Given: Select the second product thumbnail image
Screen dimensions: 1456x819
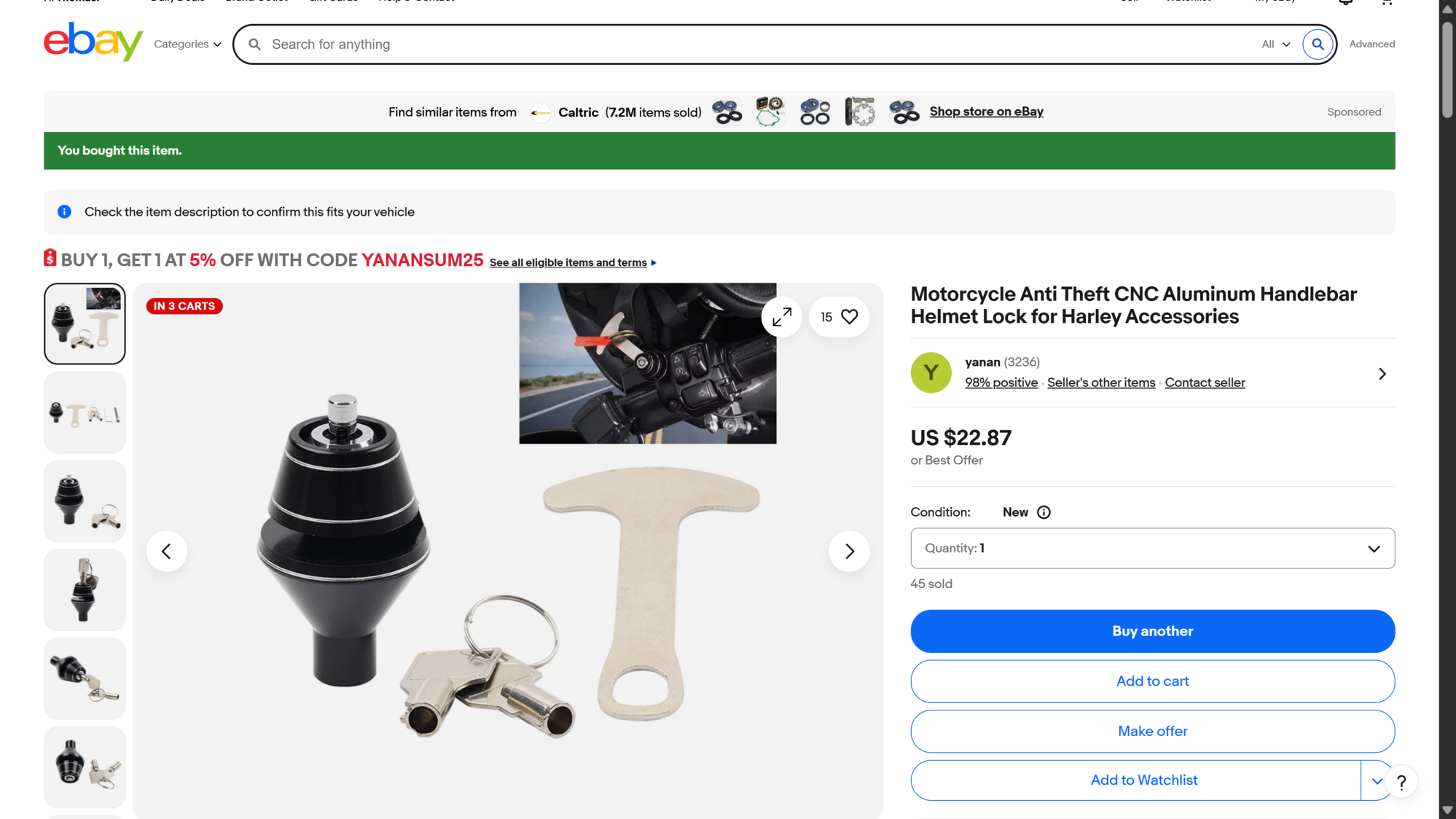Looking at the screenshot, I should pos(85,413).
